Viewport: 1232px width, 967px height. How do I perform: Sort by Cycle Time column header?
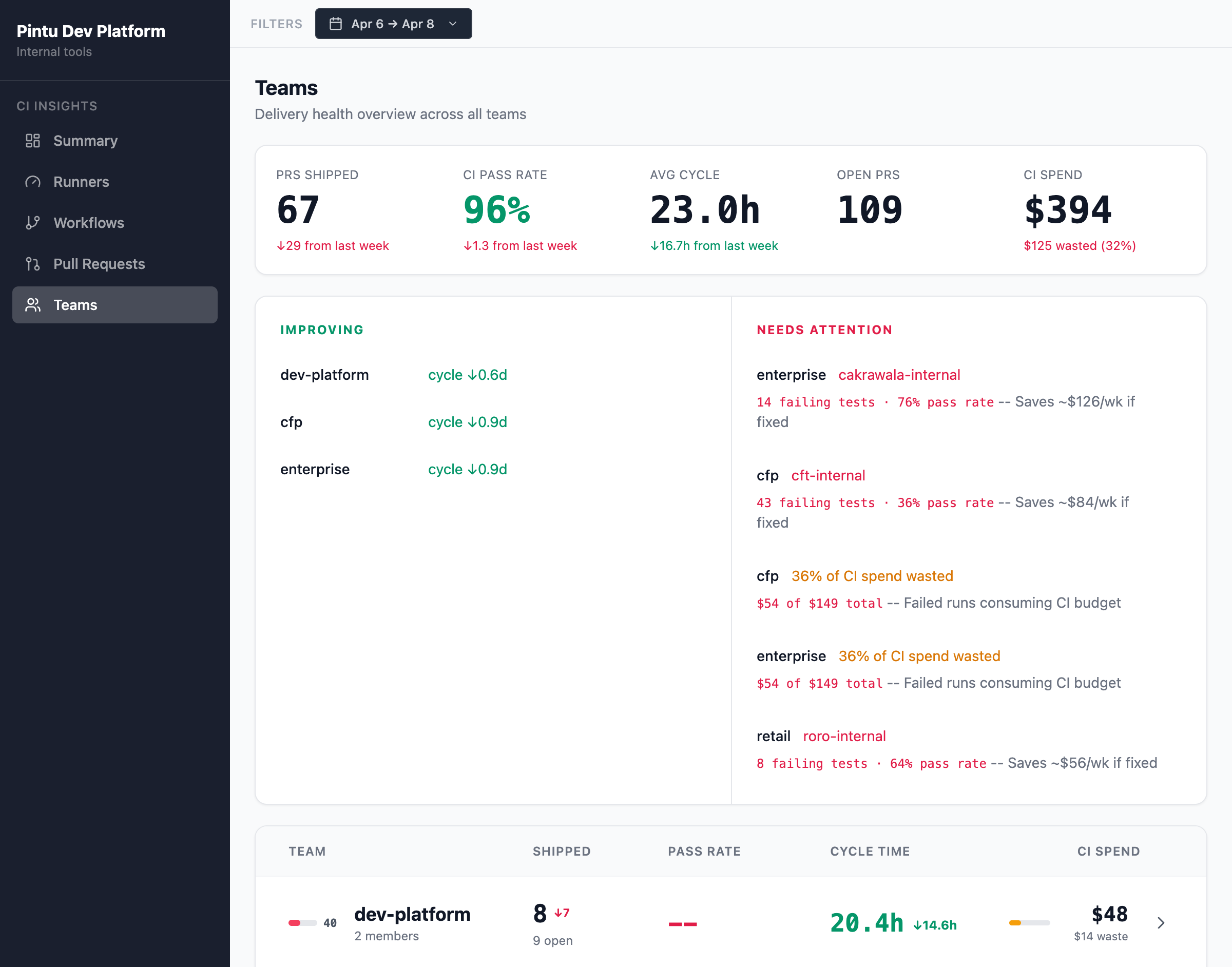tap(870, 851)
